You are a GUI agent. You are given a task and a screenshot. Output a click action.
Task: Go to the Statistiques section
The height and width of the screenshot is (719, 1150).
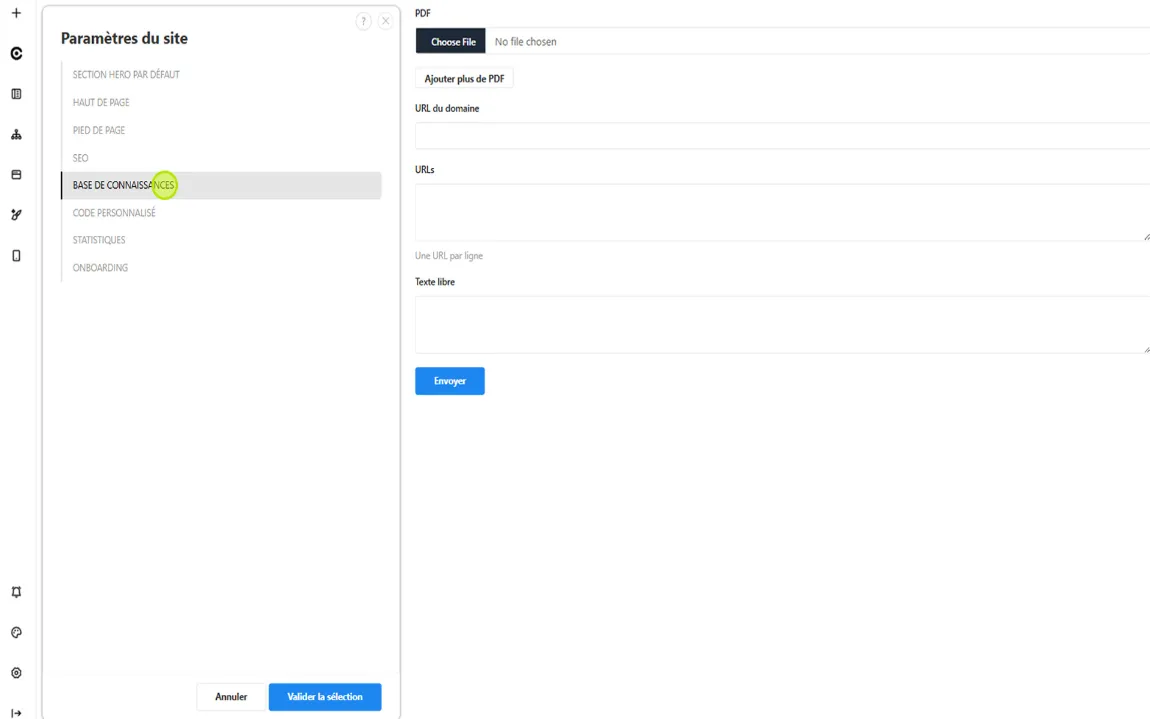pos(99,240)
